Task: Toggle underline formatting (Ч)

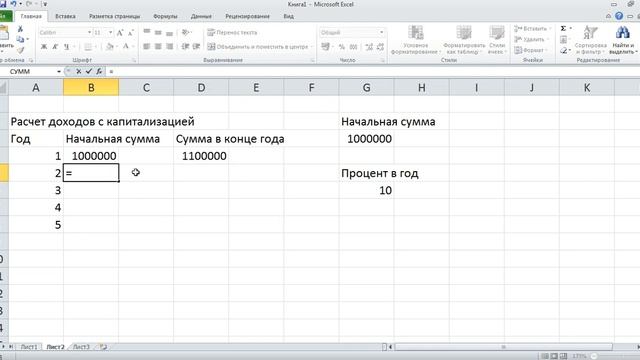Action: pos(66,47)
